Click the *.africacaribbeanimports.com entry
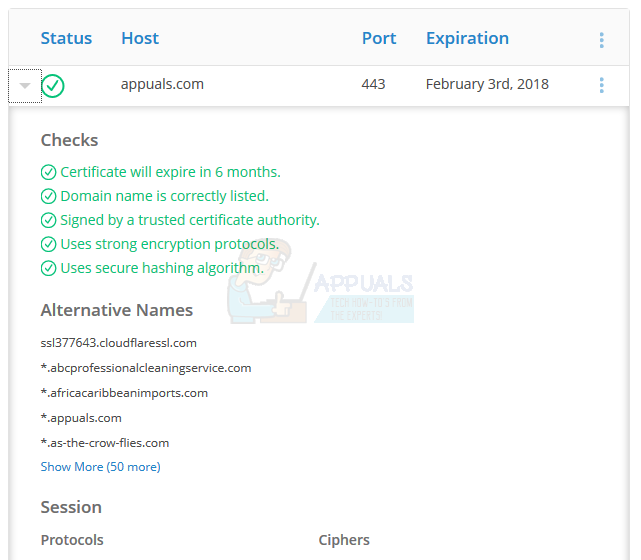641x560 pixels. pos(124,393)
